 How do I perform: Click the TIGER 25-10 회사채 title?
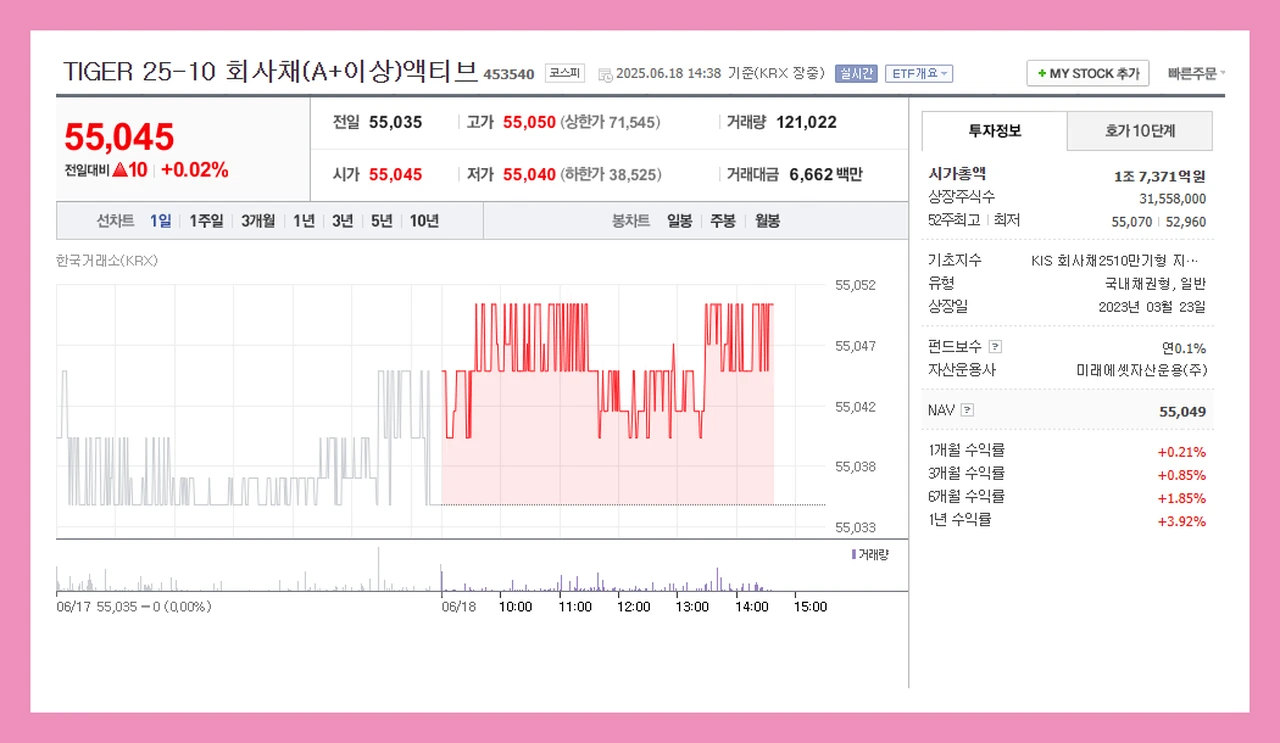coord(270,72)
